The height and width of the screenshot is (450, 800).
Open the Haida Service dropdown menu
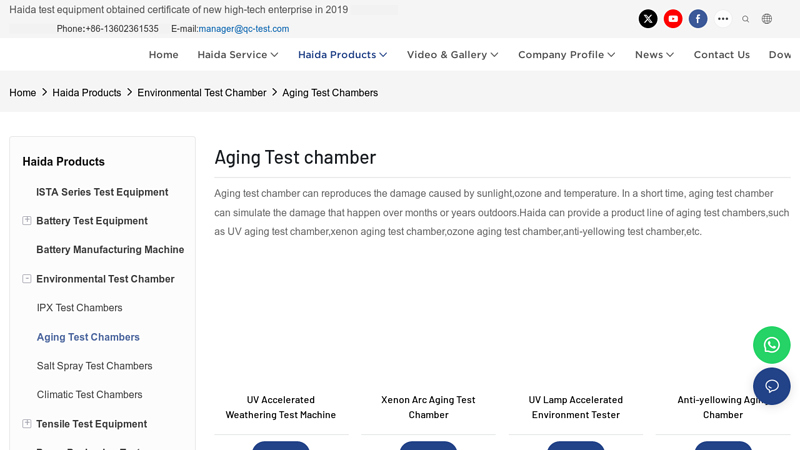(x=238, y=55)
